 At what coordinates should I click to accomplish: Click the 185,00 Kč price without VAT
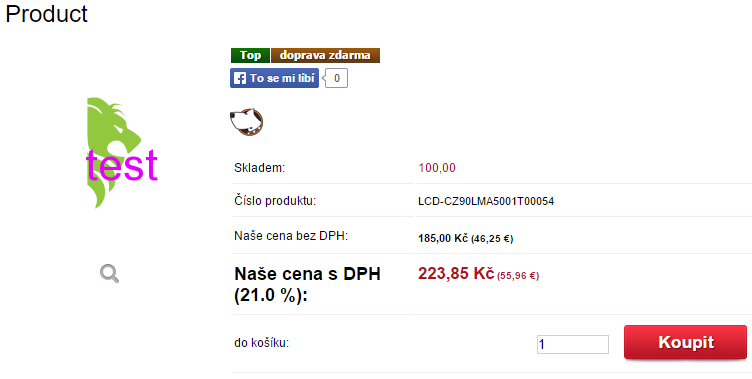tap(443, 238)
